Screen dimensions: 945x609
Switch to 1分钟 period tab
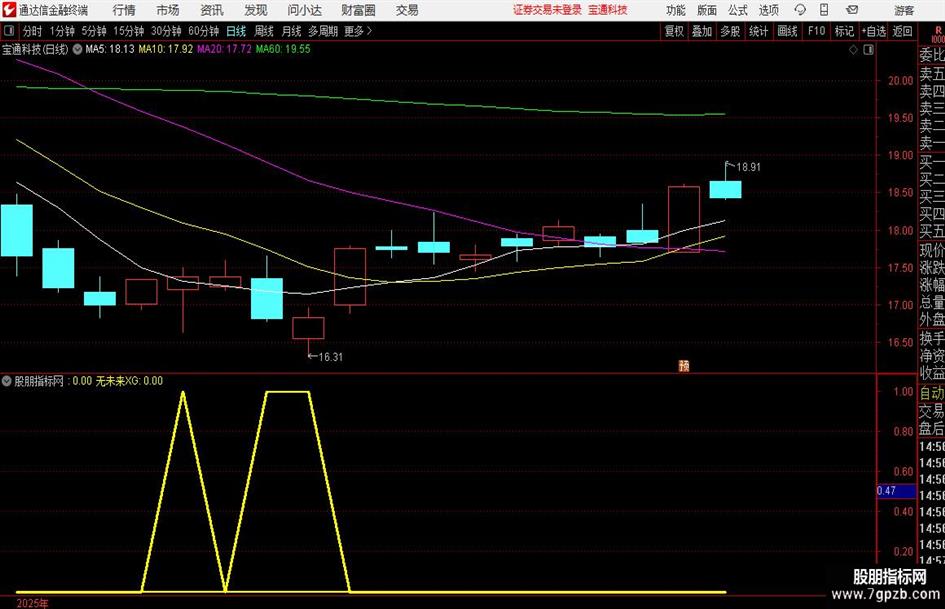pyautogui.click(x=62, y=31)
